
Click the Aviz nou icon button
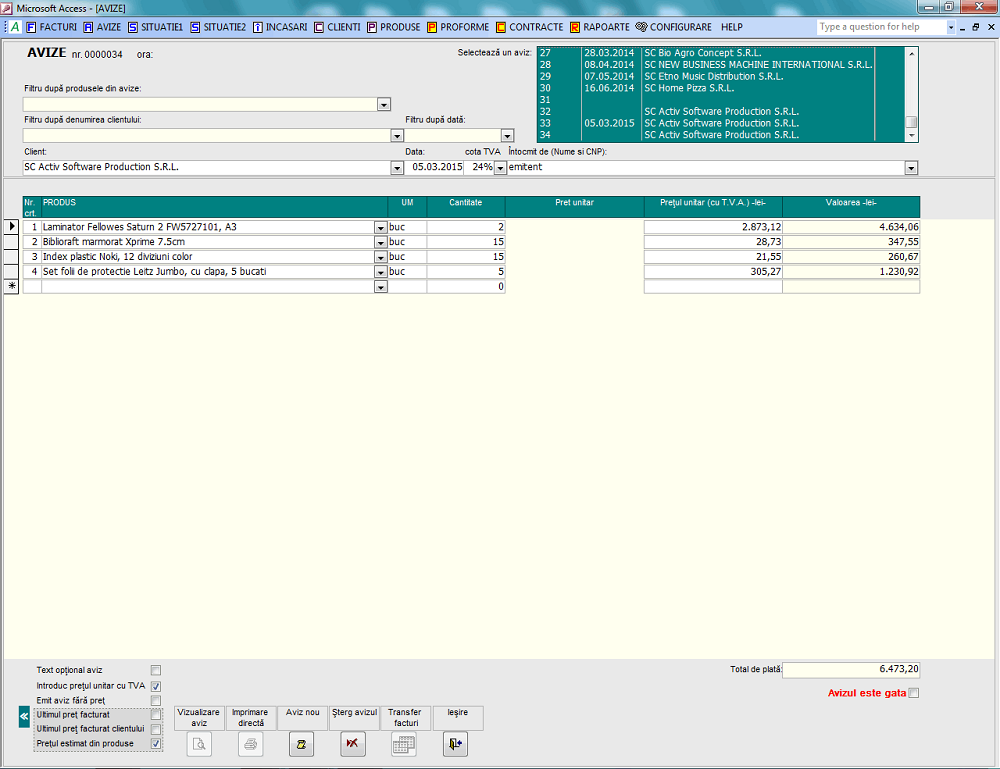(x=302, y=744)
